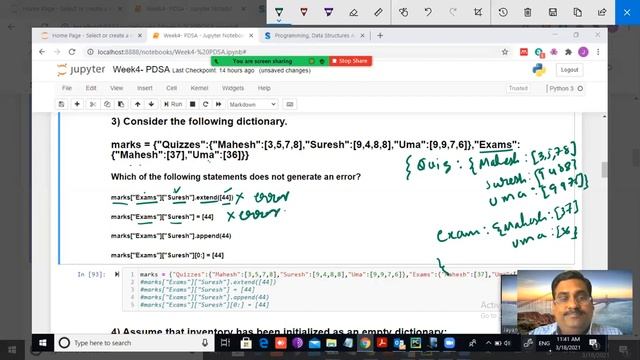The width and height of the screenshot is (640, 360).
Task: Run the In [93] code cell
Action: [x=117, y=274]
